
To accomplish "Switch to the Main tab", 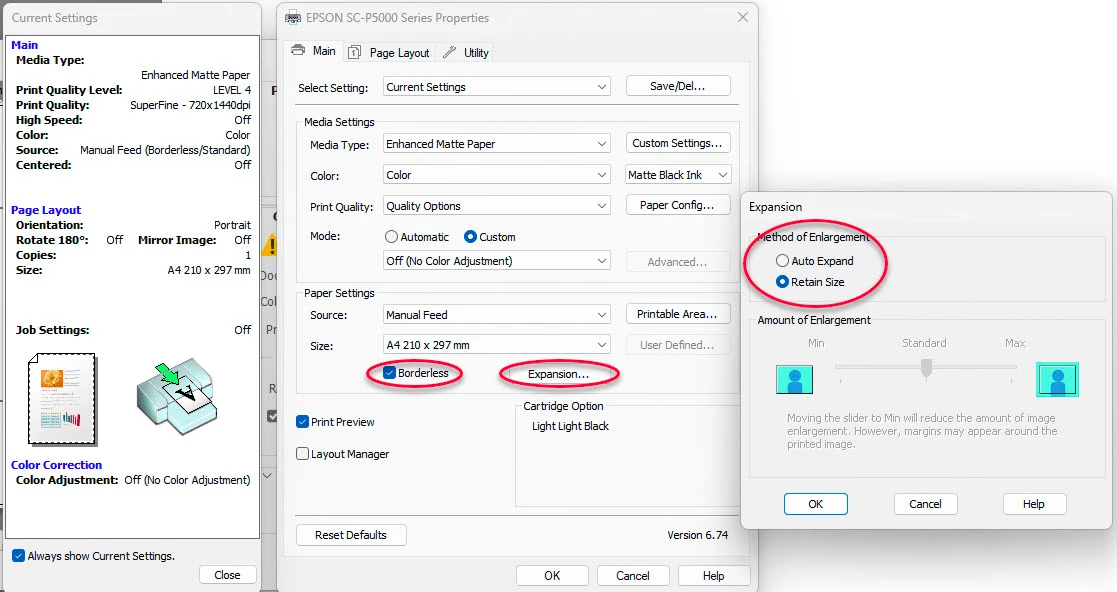I will 314,51.
